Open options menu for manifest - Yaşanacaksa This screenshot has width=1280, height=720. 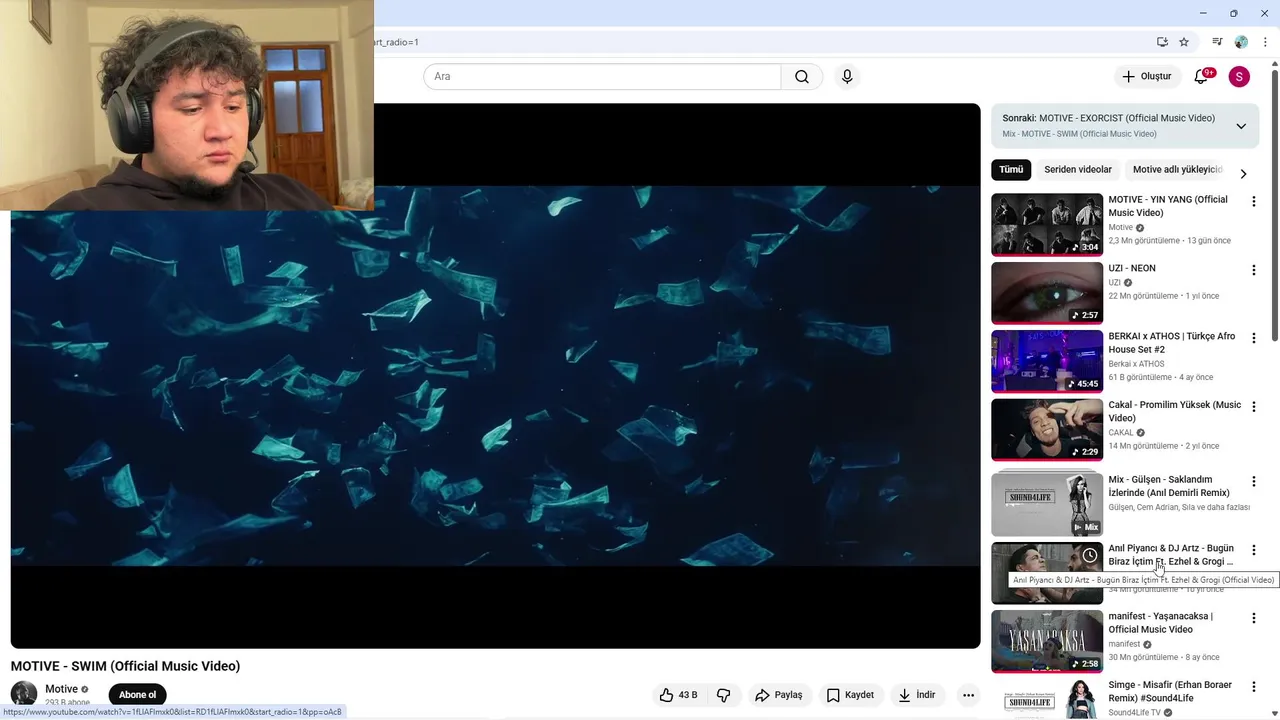1253,619
